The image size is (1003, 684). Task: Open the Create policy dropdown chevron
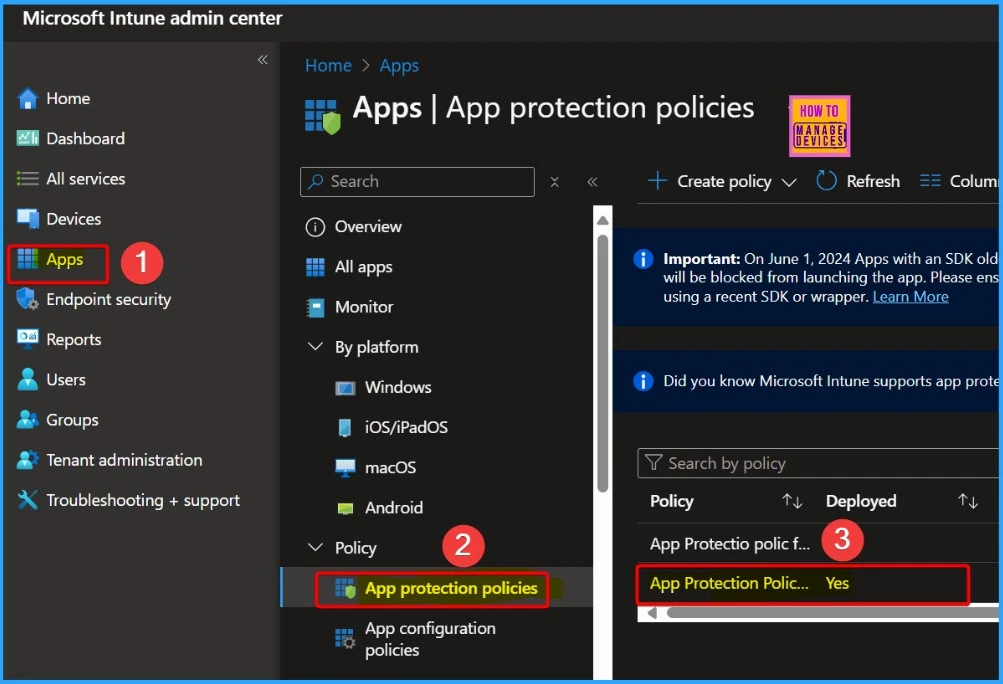(789, 182)
